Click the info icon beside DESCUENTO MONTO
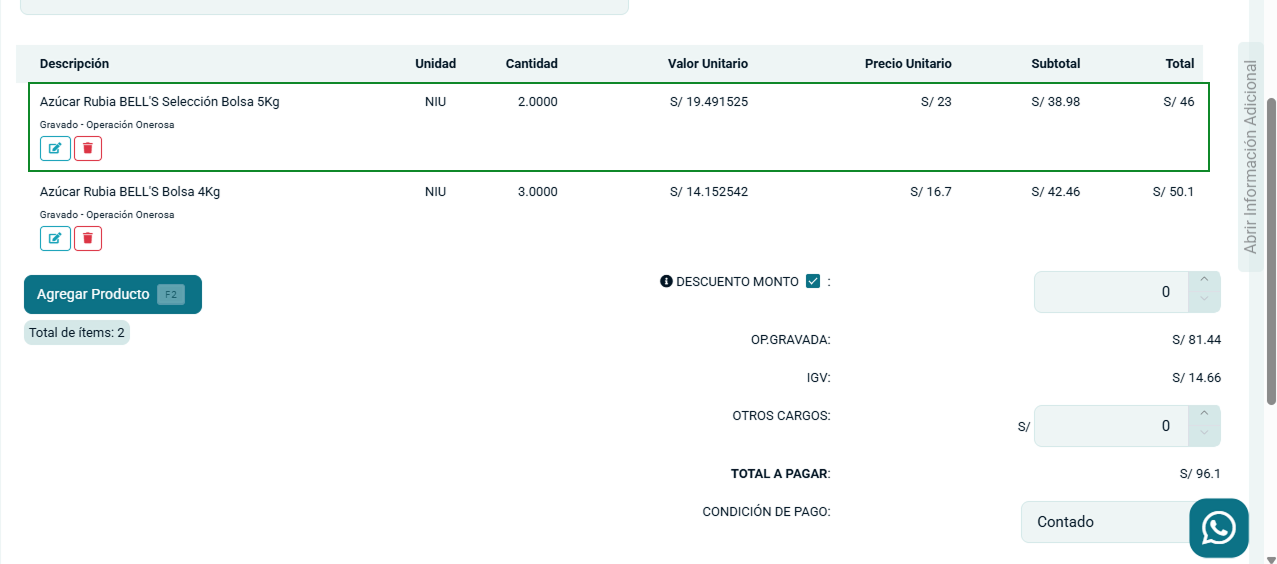This screenshot has height=564, width=1277. [666, 282]
